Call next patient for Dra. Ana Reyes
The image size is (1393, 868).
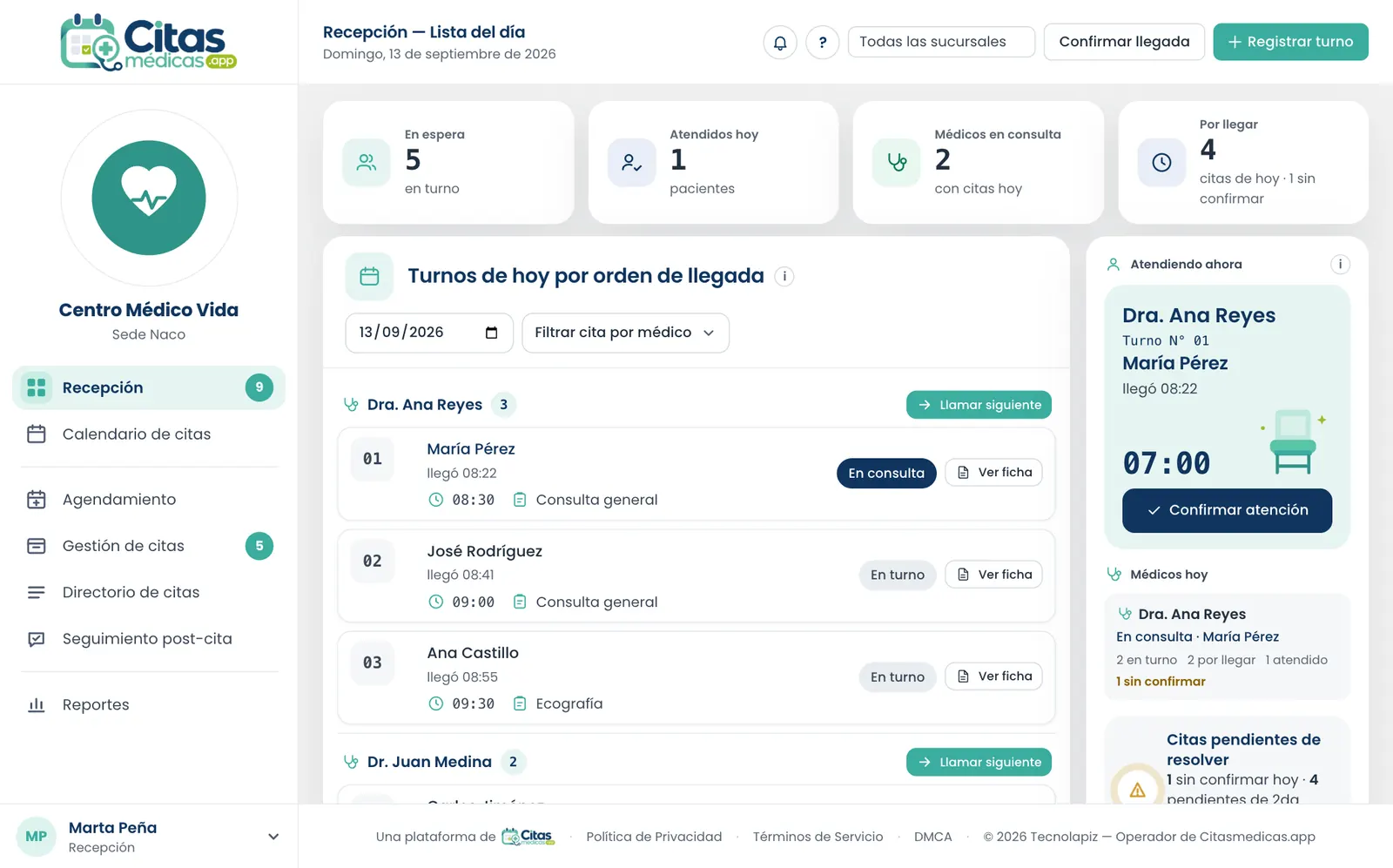click(979, 405)
